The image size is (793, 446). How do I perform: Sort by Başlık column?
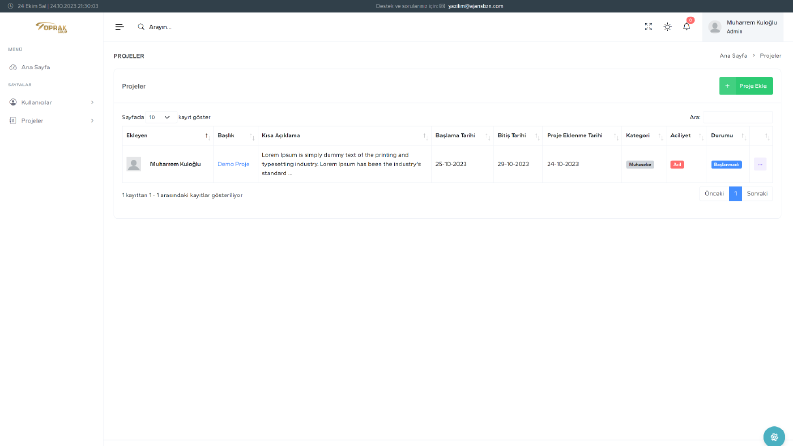236,136
